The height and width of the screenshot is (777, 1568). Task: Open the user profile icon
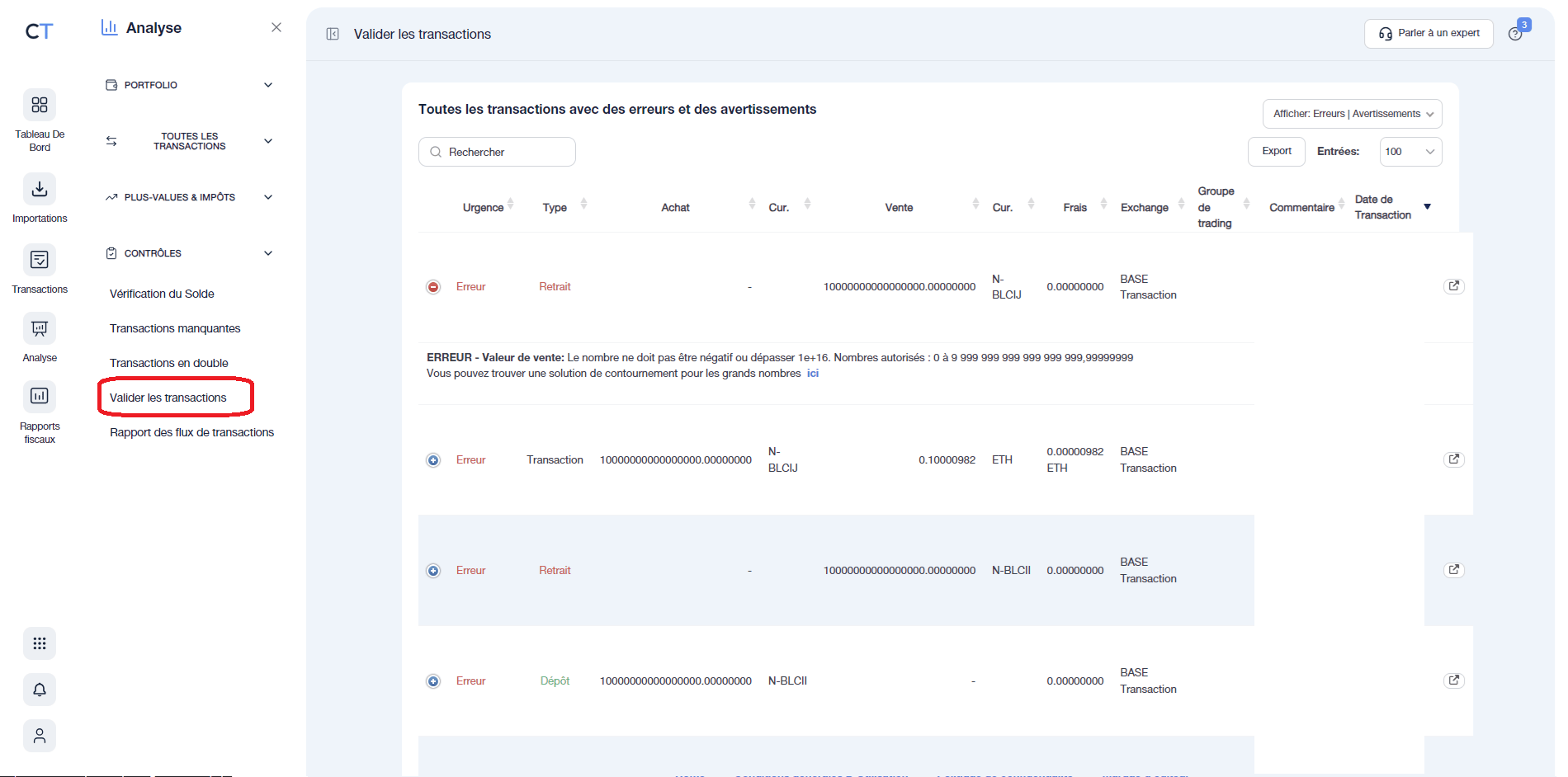[39, 736]
